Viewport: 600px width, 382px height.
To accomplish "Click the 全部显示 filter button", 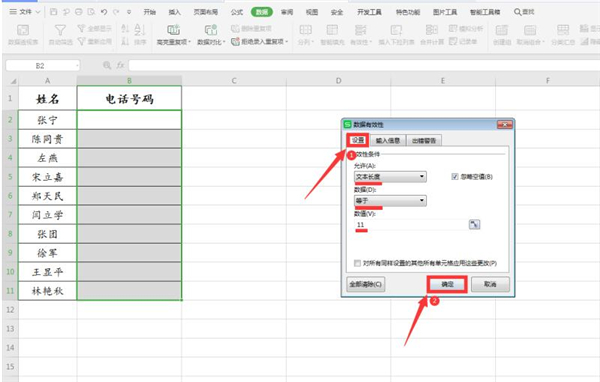I will pos(94,29).
